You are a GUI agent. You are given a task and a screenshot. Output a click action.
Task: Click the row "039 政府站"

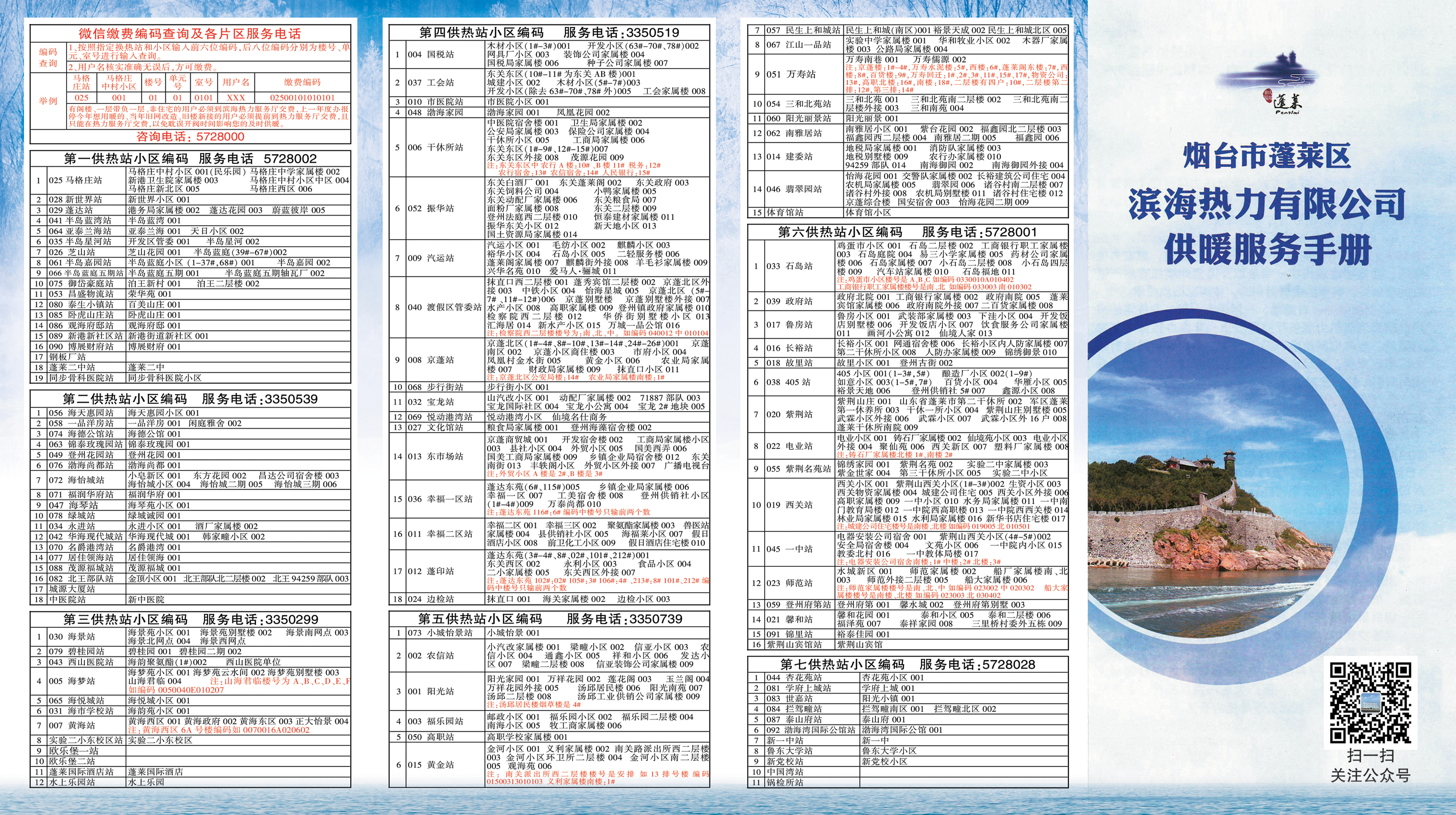(908, 301)
